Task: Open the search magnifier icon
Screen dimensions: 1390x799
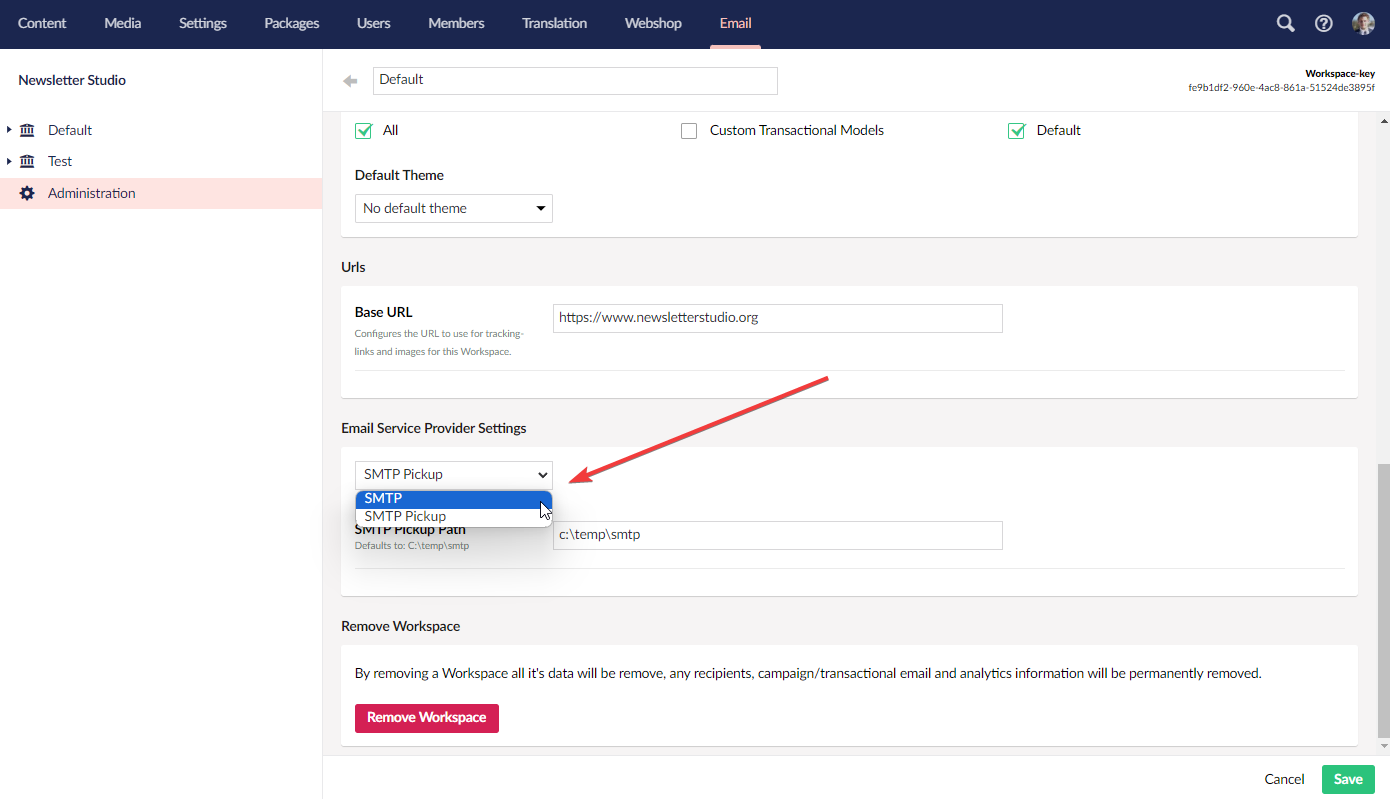Action: (x=1285, y=23)
